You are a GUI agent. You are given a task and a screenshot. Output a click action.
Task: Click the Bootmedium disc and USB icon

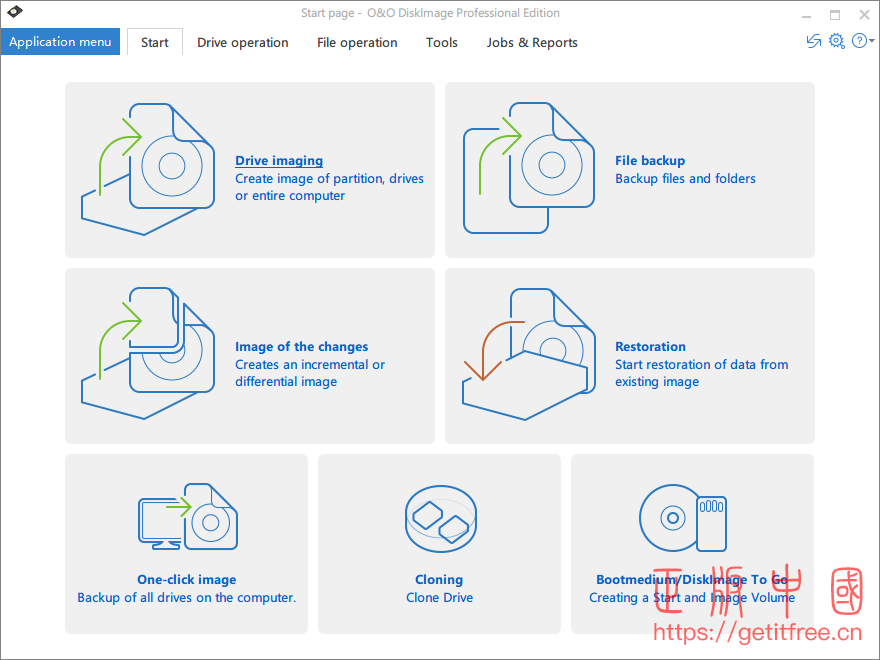click(683, 518)
